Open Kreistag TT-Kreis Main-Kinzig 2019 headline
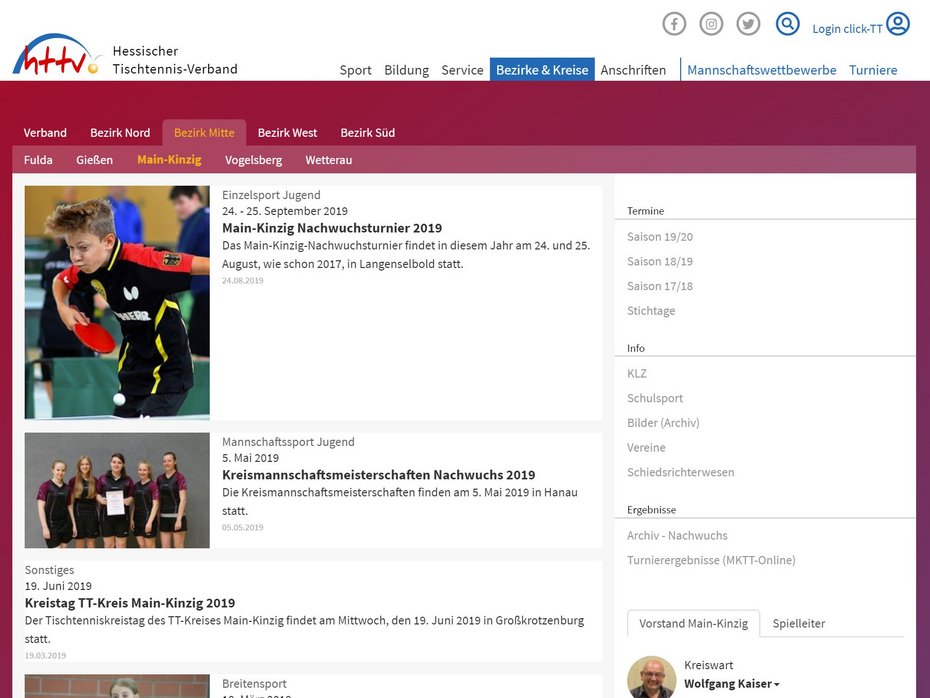Screen dimensions: 930x698 point(130,603)
